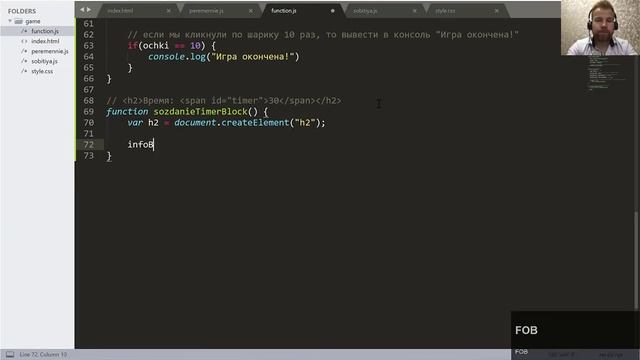
Task: Close the sobitiya.js tab
Action: click(415, 11)
